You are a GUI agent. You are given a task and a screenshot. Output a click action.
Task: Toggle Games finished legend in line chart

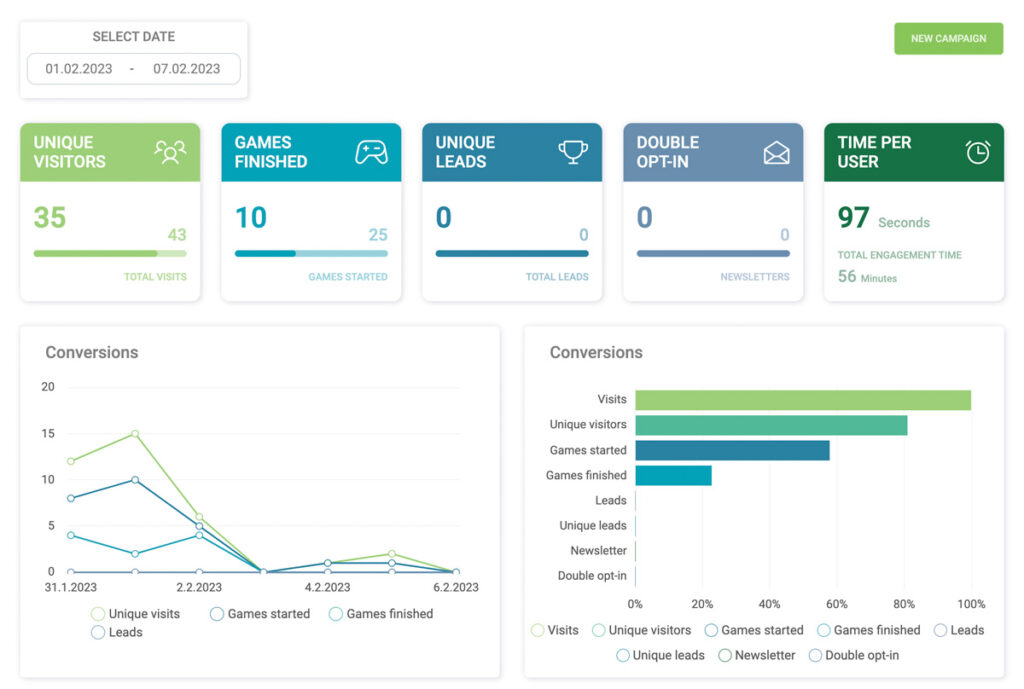(381, 614)
